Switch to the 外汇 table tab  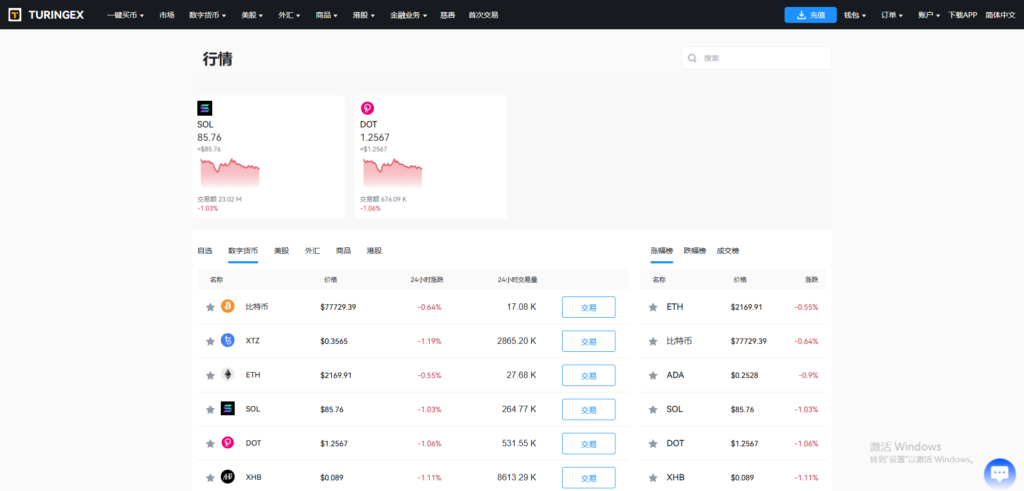coord(312,251)
